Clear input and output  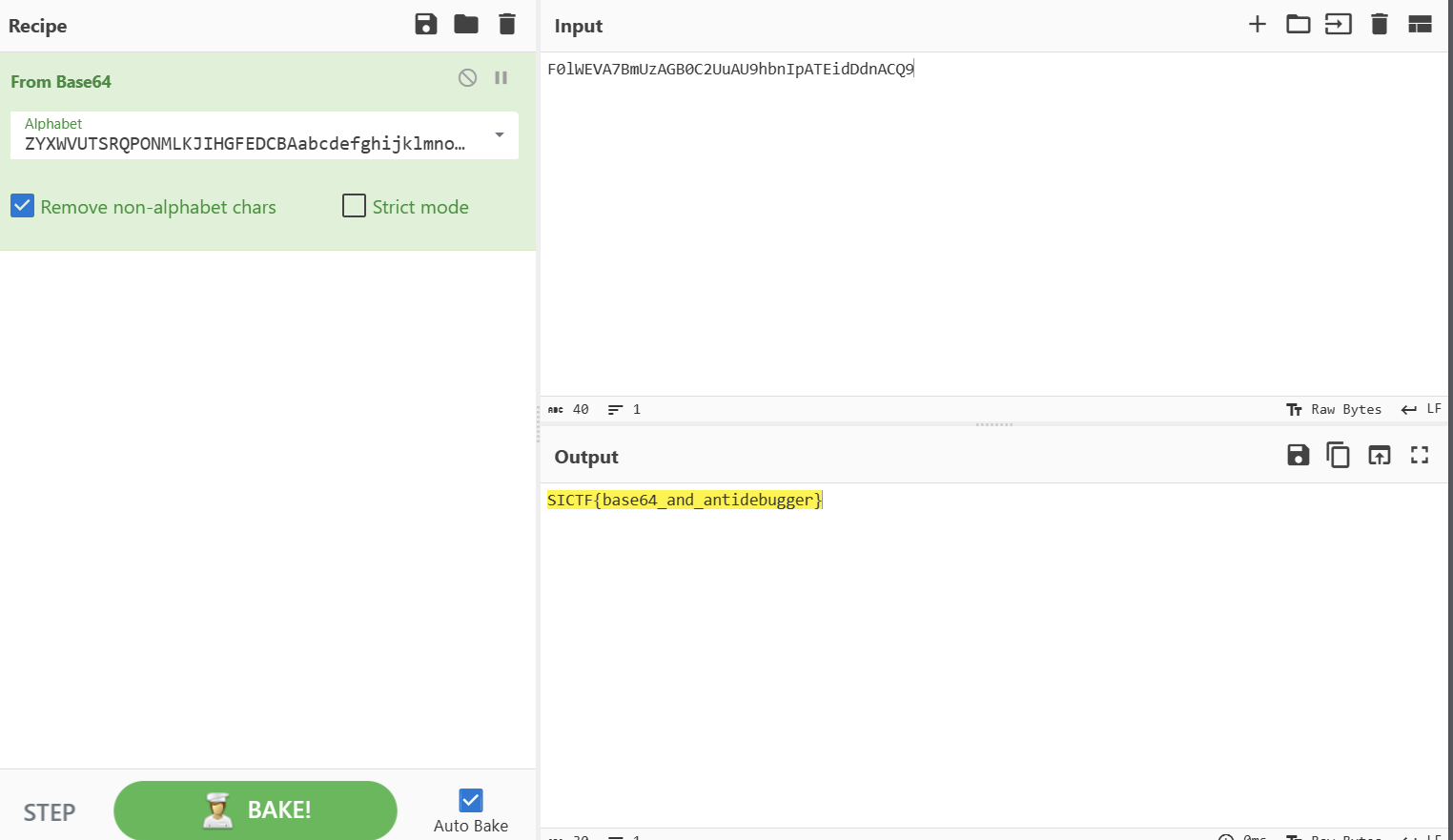[1379, 25]
